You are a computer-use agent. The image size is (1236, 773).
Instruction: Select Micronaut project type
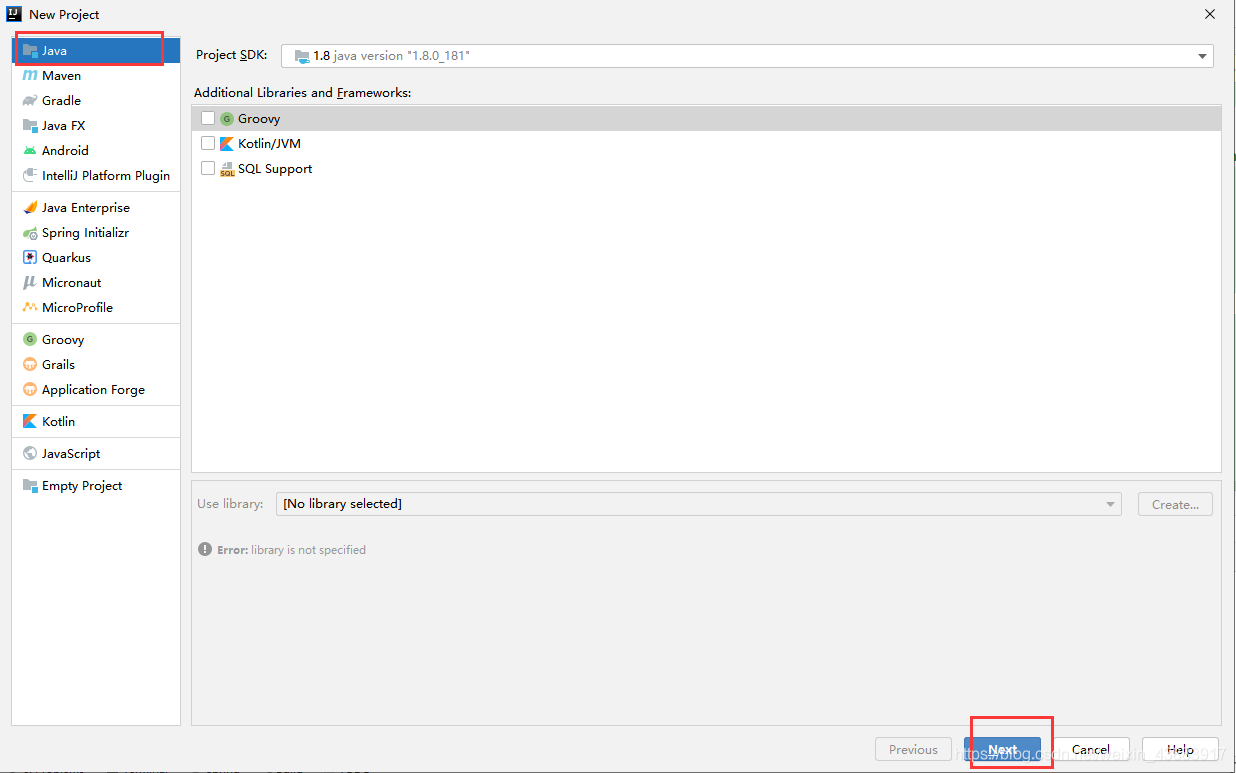pos(96,282)
